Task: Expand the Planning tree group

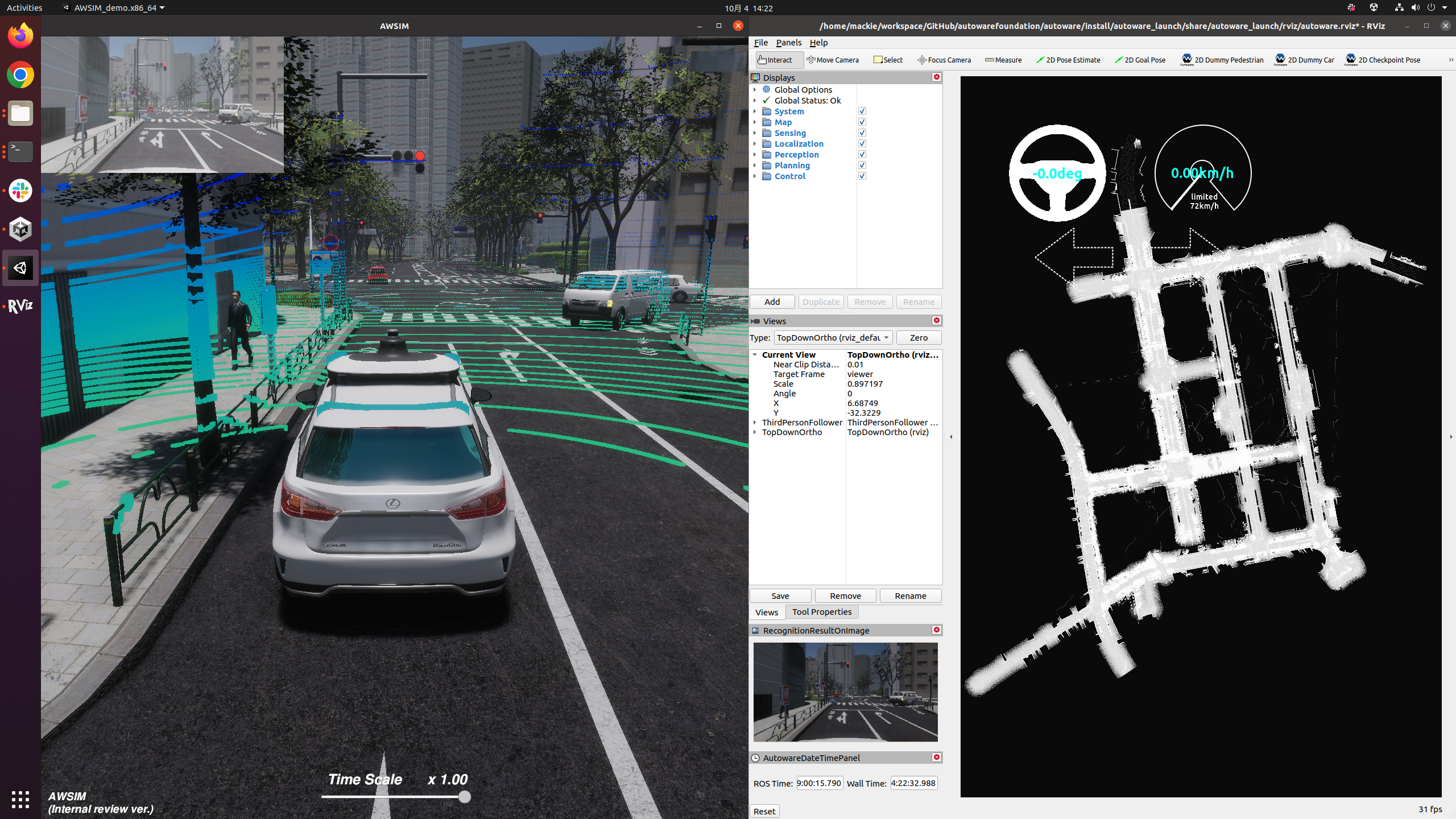Action: (x=755, y=165)
